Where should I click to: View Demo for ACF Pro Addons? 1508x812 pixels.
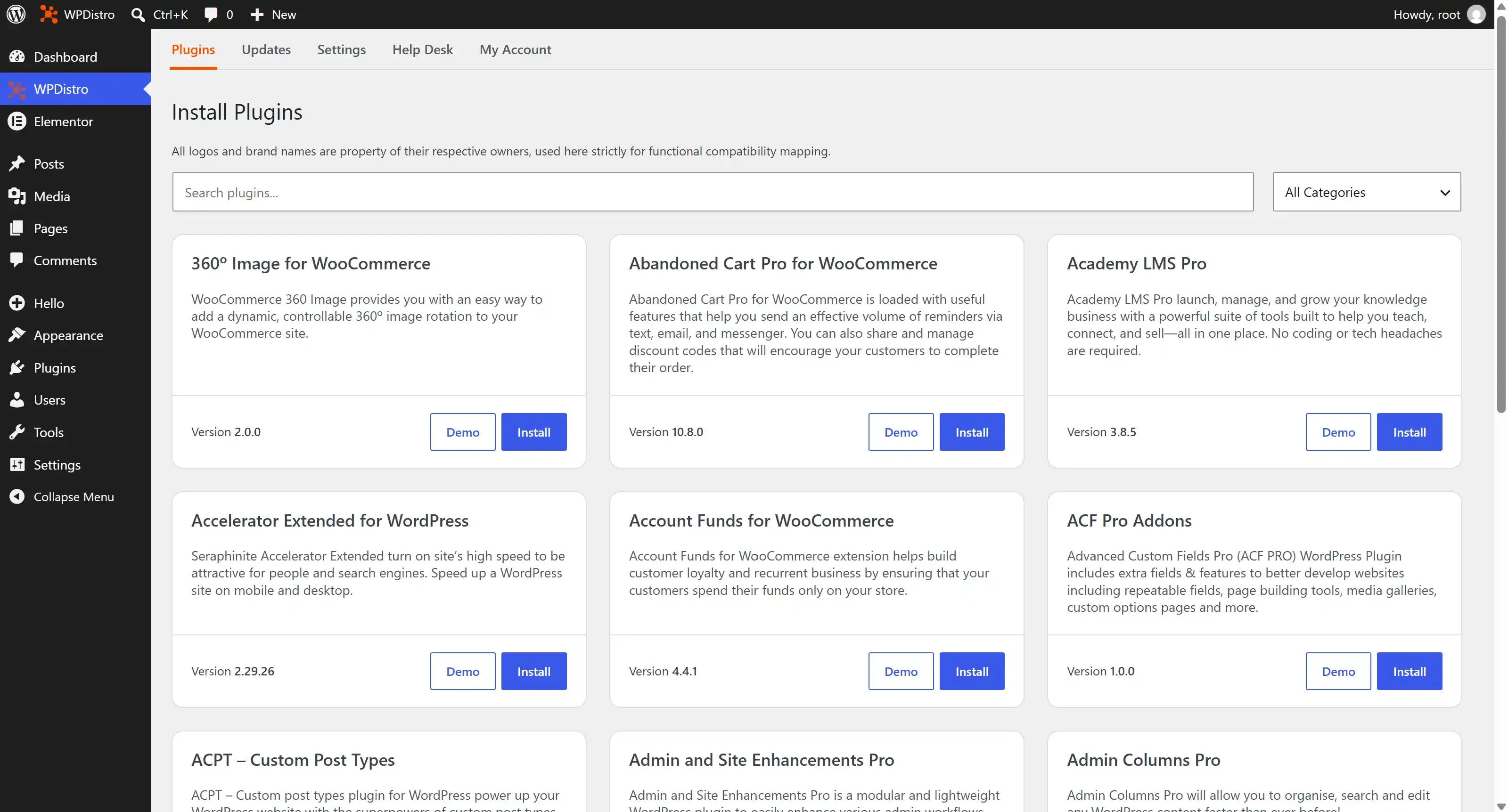[1338, 672]
